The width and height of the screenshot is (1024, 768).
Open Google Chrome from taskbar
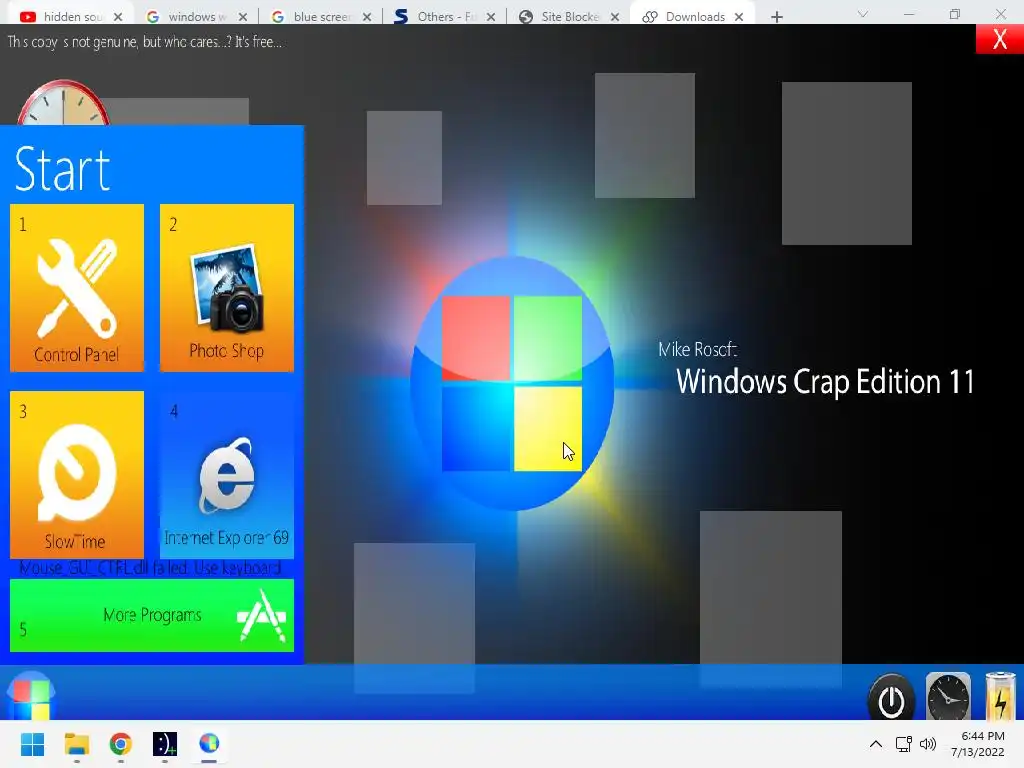pyautogui.click(x=121, y=744)
